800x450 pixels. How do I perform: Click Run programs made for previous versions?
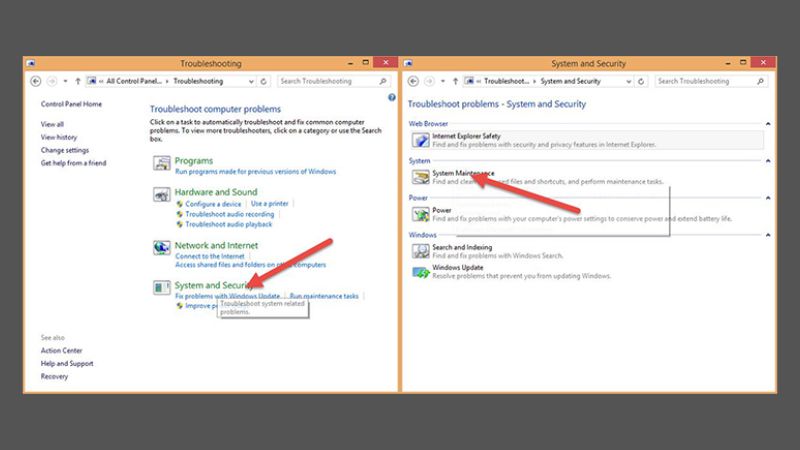[255, 171]
